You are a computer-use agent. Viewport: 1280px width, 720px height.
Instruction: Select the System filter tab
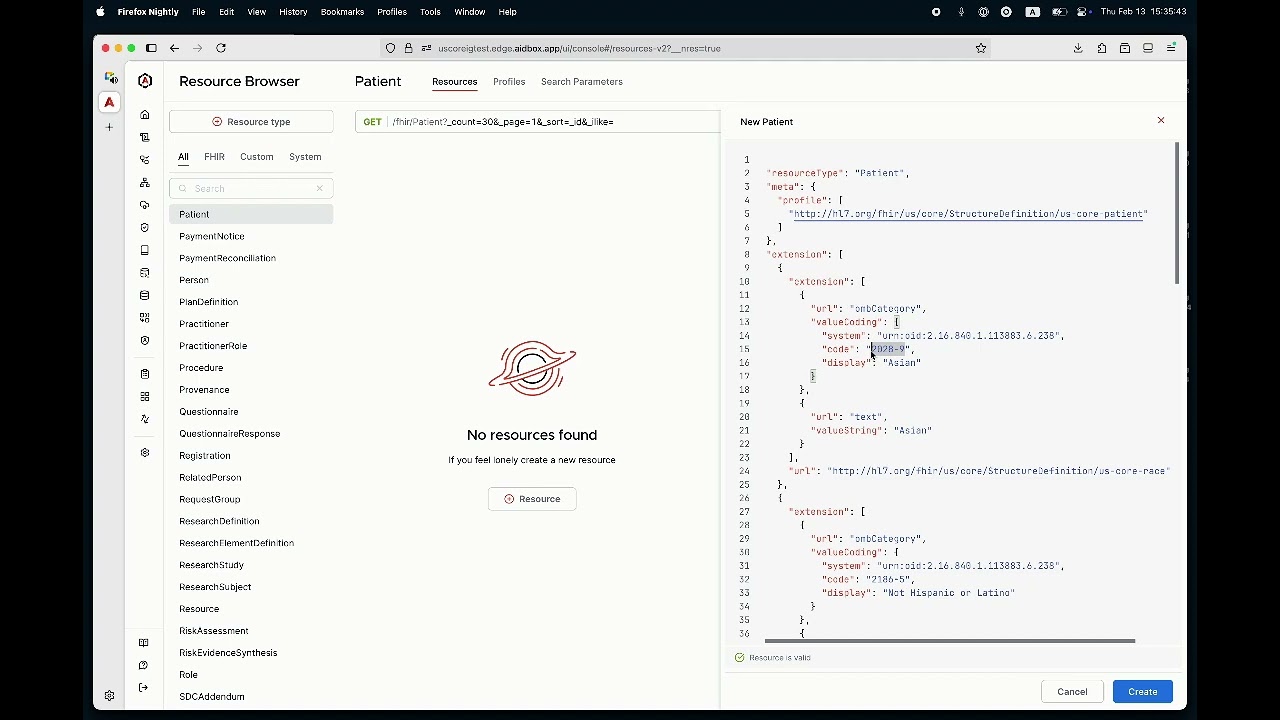tap(305, 157)
